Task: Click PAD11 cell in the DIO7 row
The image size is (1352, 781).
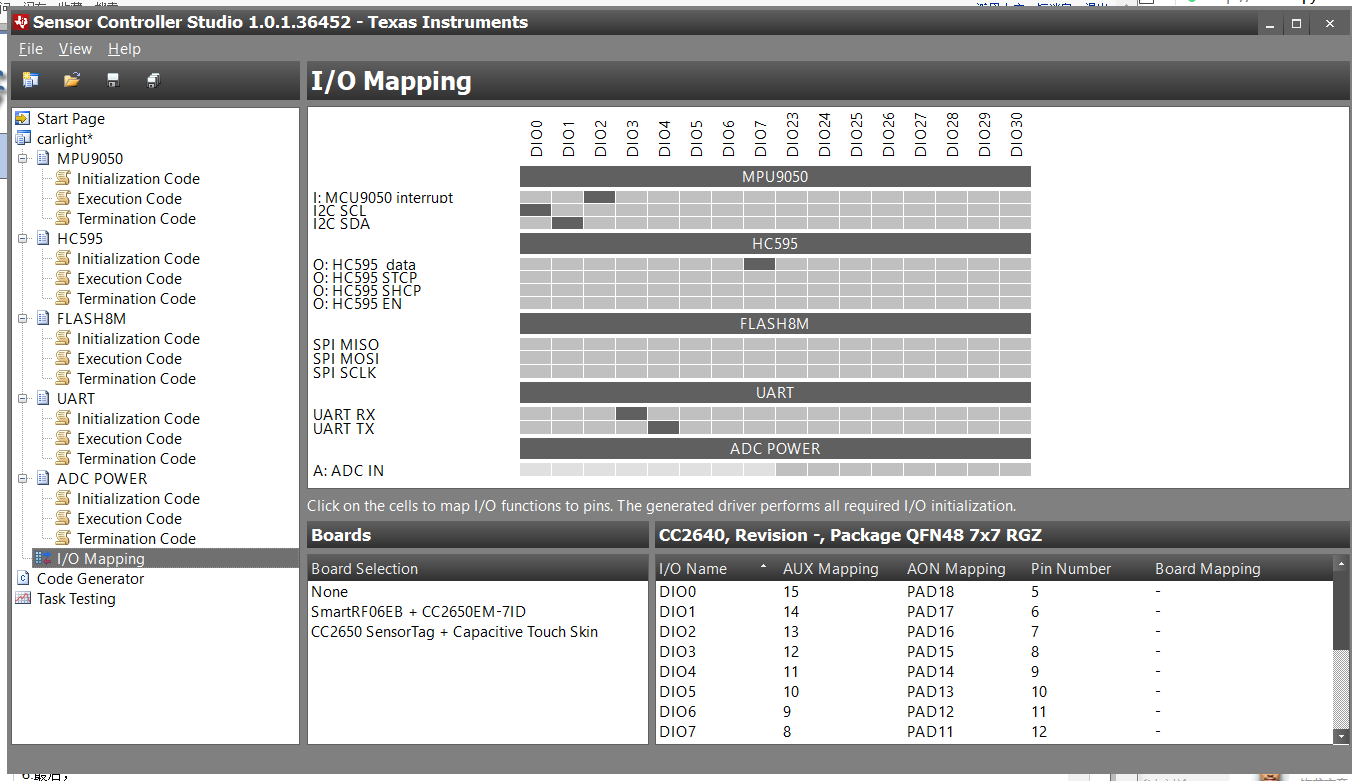Action: point(930,732)
